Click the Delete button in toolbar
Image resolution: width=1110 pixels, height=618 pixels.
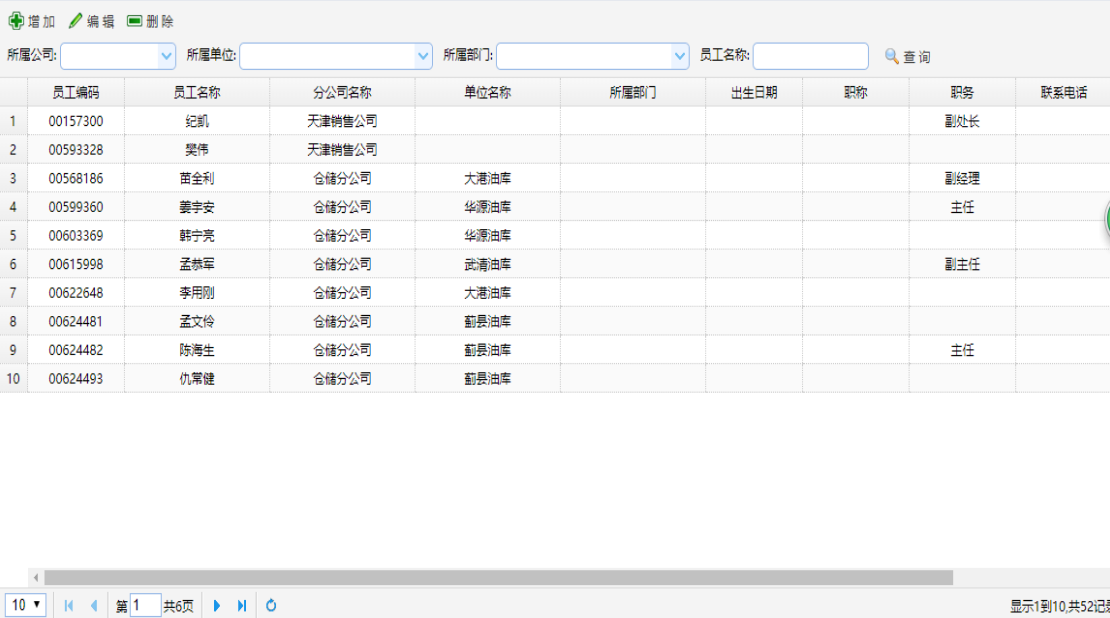coord(150,21)
